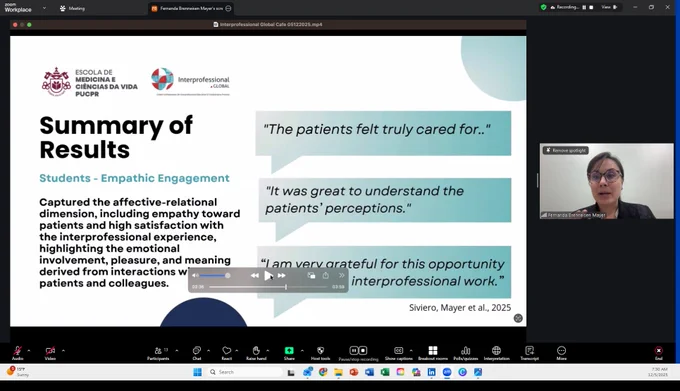This screenshot has height=391, width=680.
Task: Expand the arrow next to Participants
Action: pyautogui.click(x=177, y=350)
